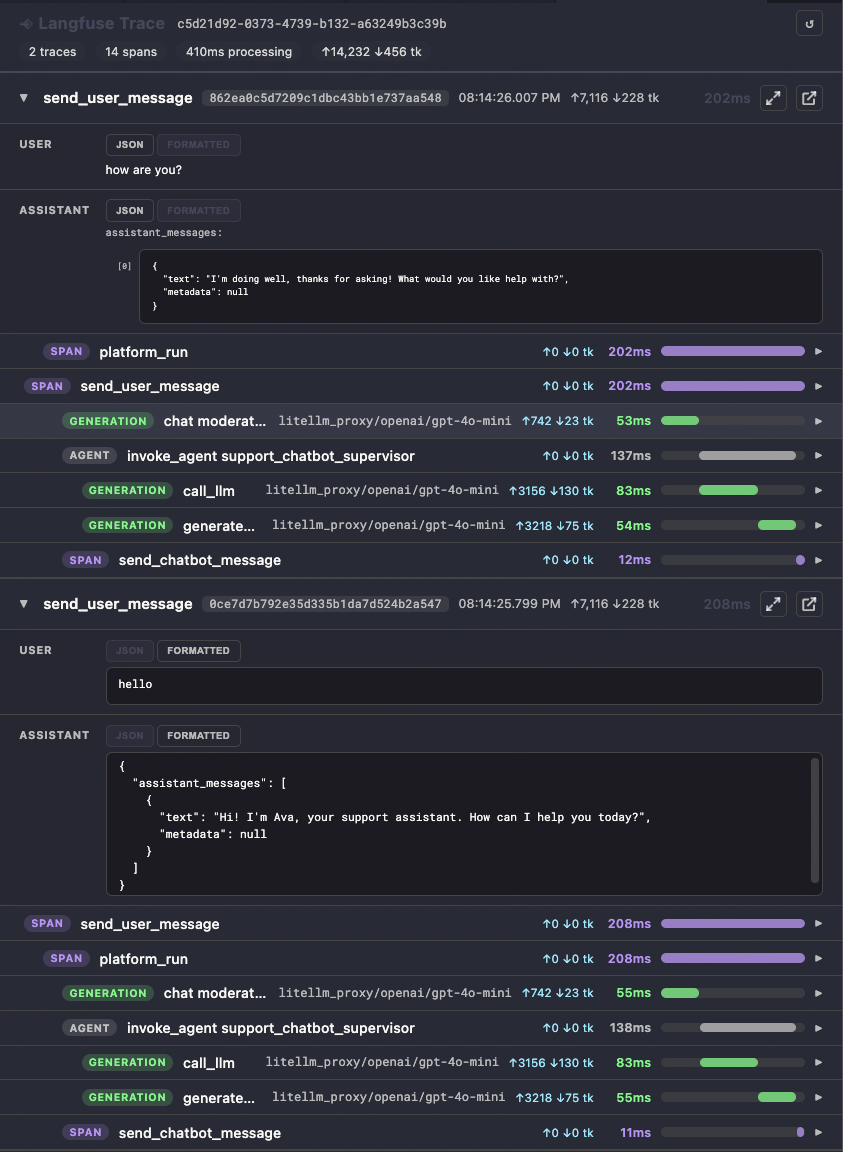This screenshot has width=843, height=1152.
Task: Copy trace ID 0ce7d7b792e35d335b1da7d524b2a547
Action: point(325,604)
